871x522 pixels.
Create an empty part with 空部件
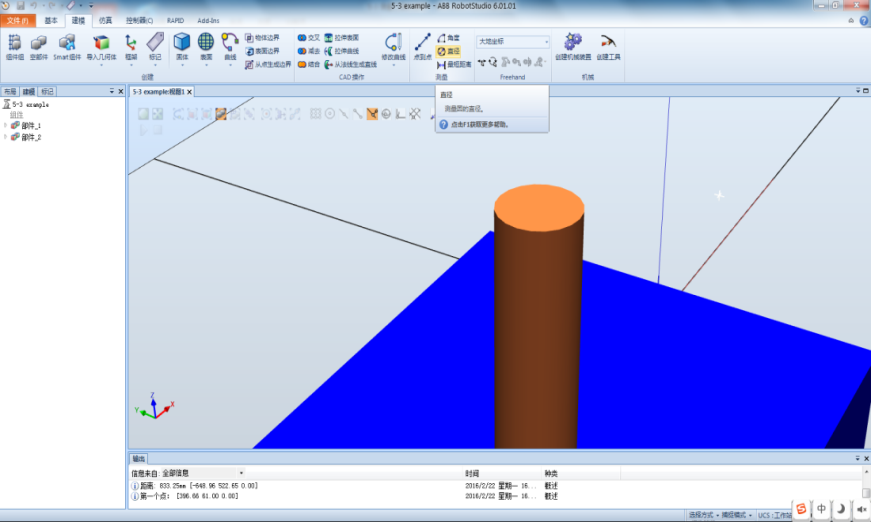coord(38,47)
